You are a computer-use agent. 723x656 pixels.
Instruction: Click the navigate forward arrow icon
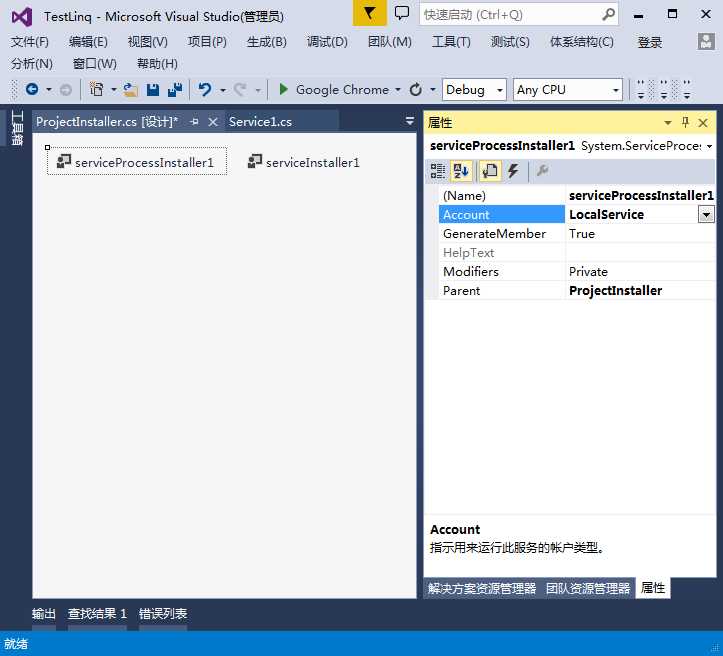[x=66, y=89]
